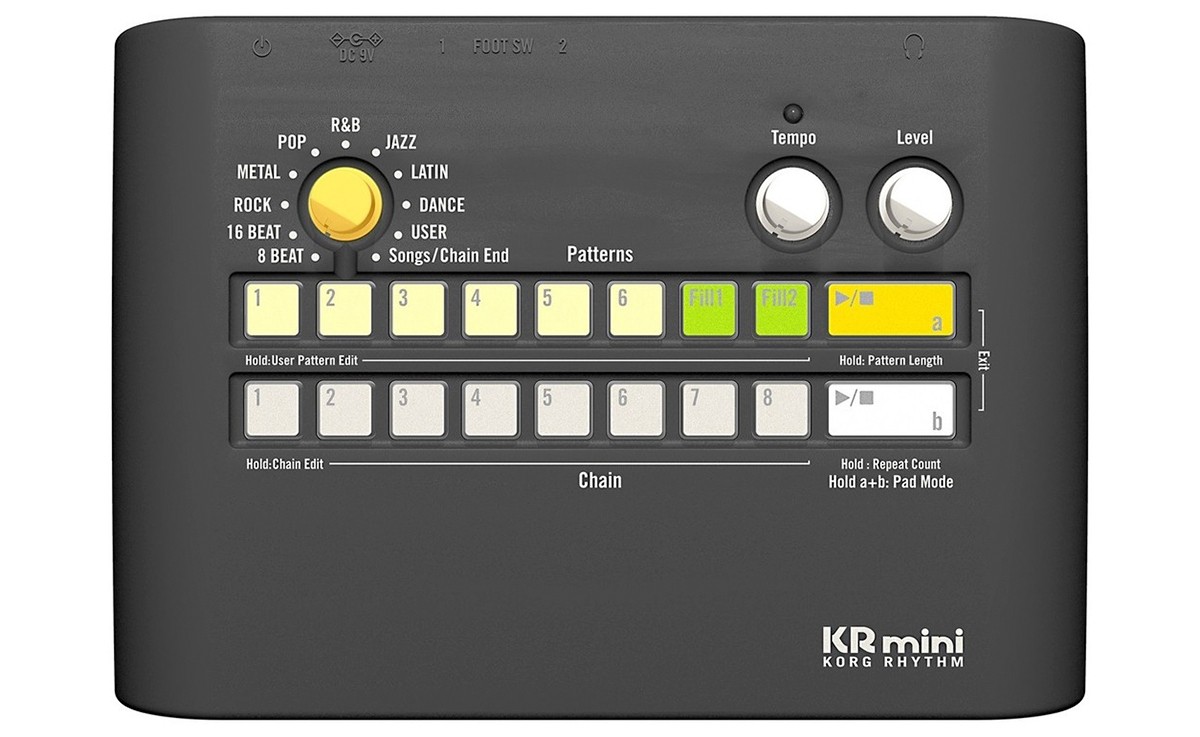The image size is (1200, 737).
Task: Select the 8 BEAT label
Action: coord(280,256)
